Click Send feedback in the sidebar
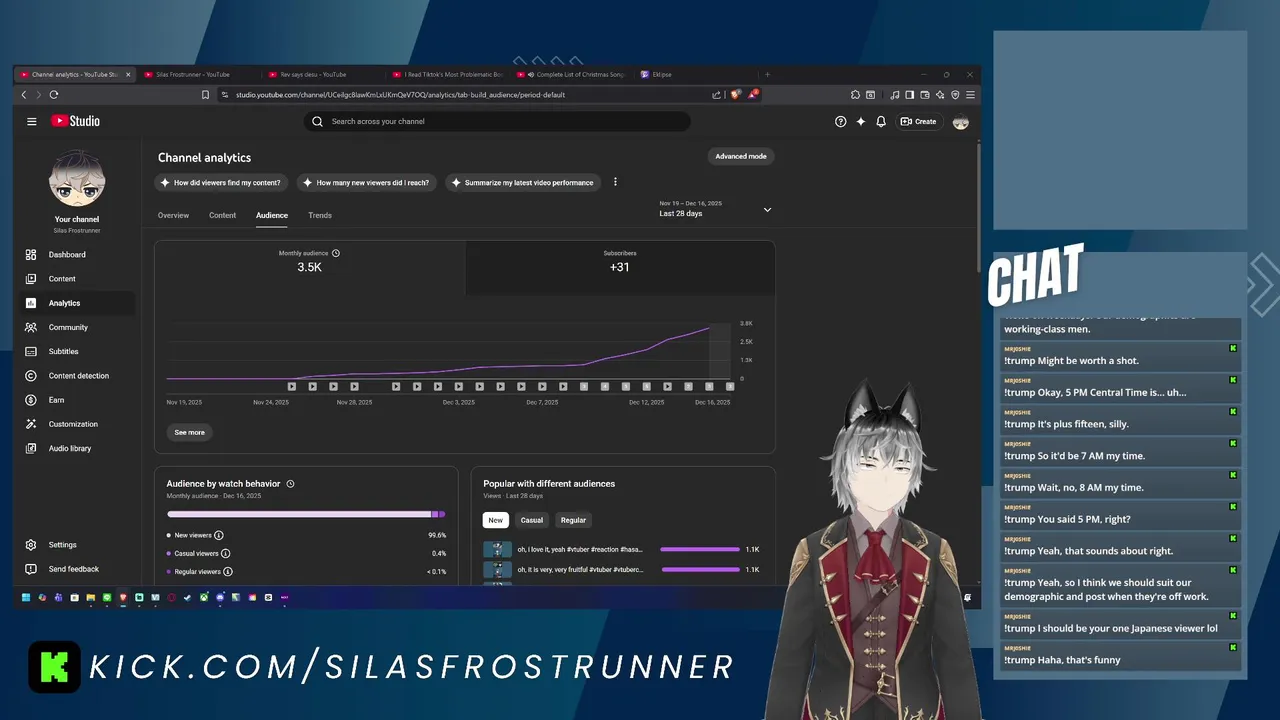This screenshot has height=720, width=1280. [x=77, y=569]
